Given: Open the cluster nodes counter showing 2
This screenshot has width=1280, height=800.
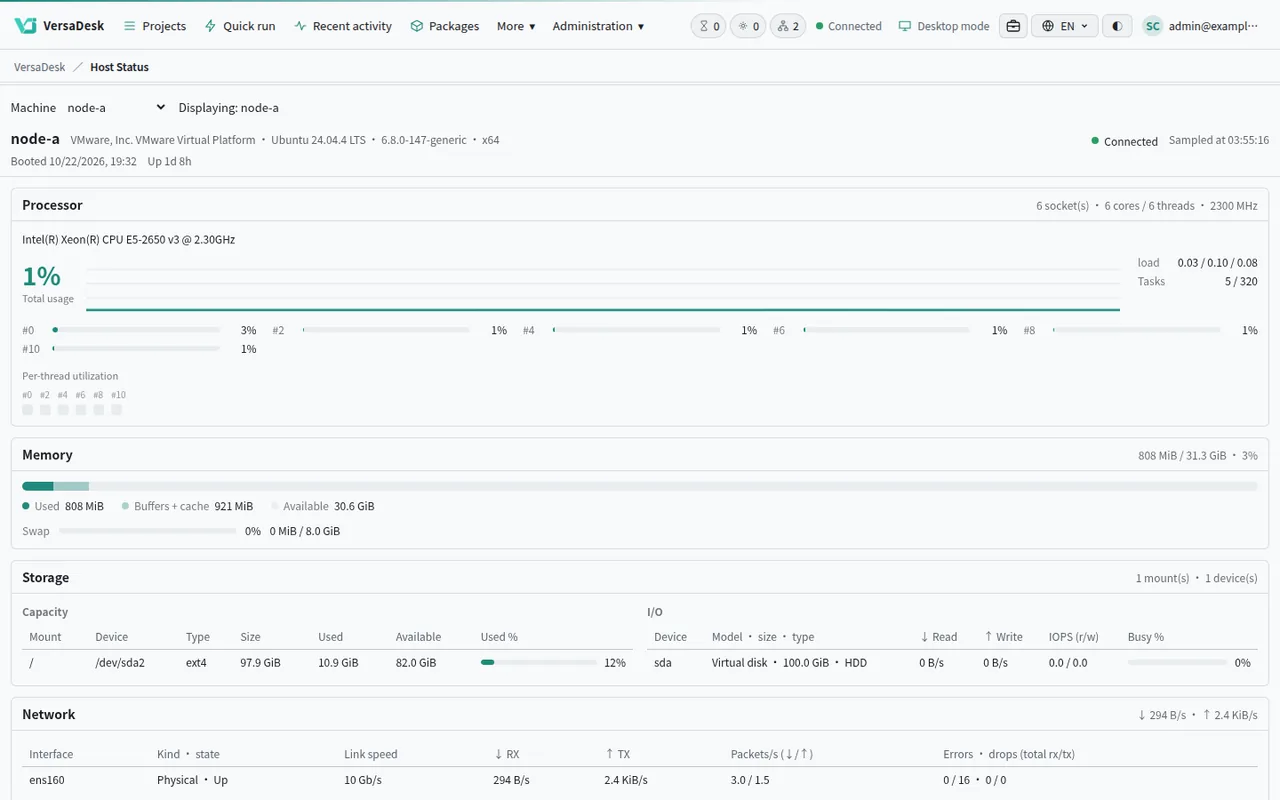Looking at the screenshot, I should click(788, 26).
